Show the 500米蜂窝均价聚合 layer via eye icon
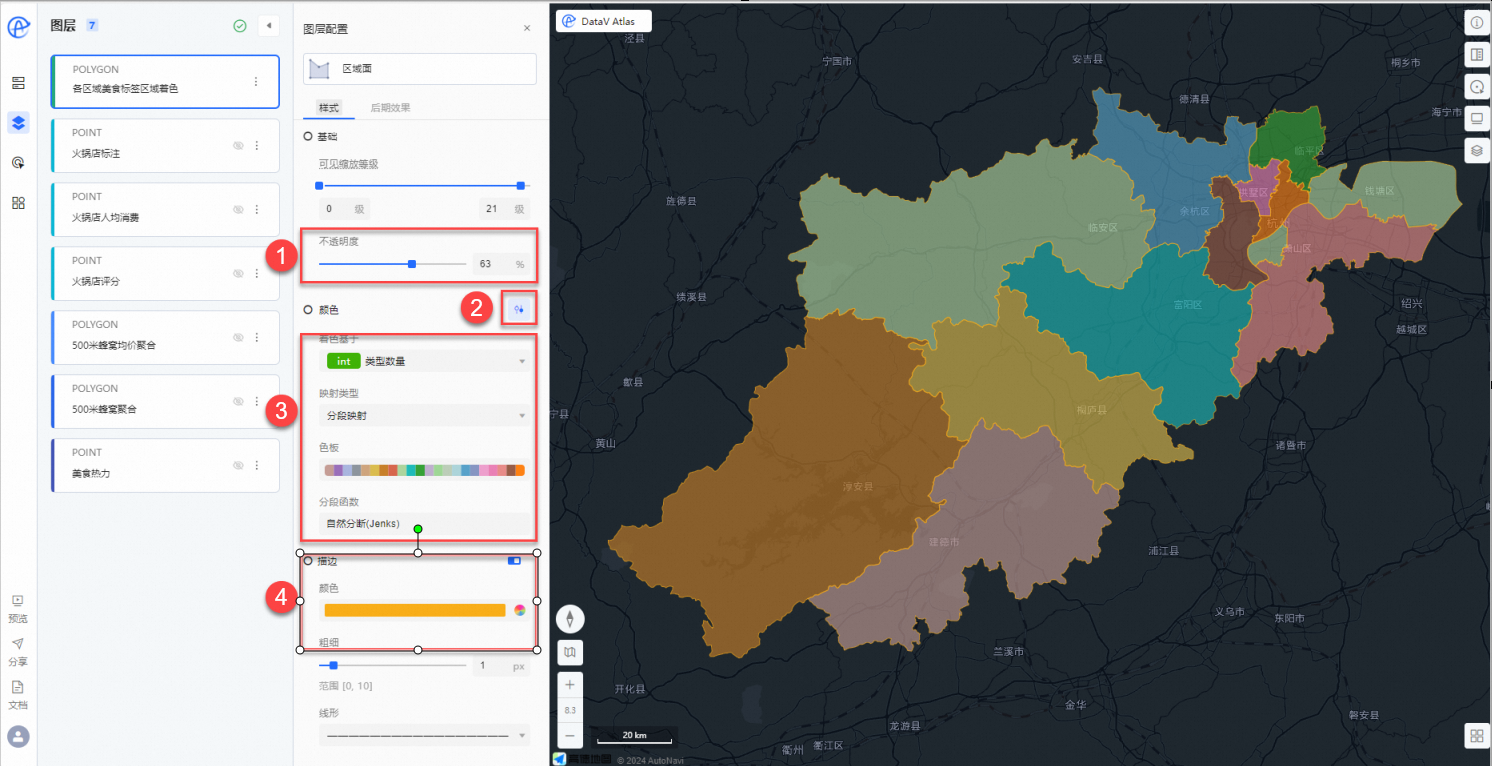 [238, 337]
